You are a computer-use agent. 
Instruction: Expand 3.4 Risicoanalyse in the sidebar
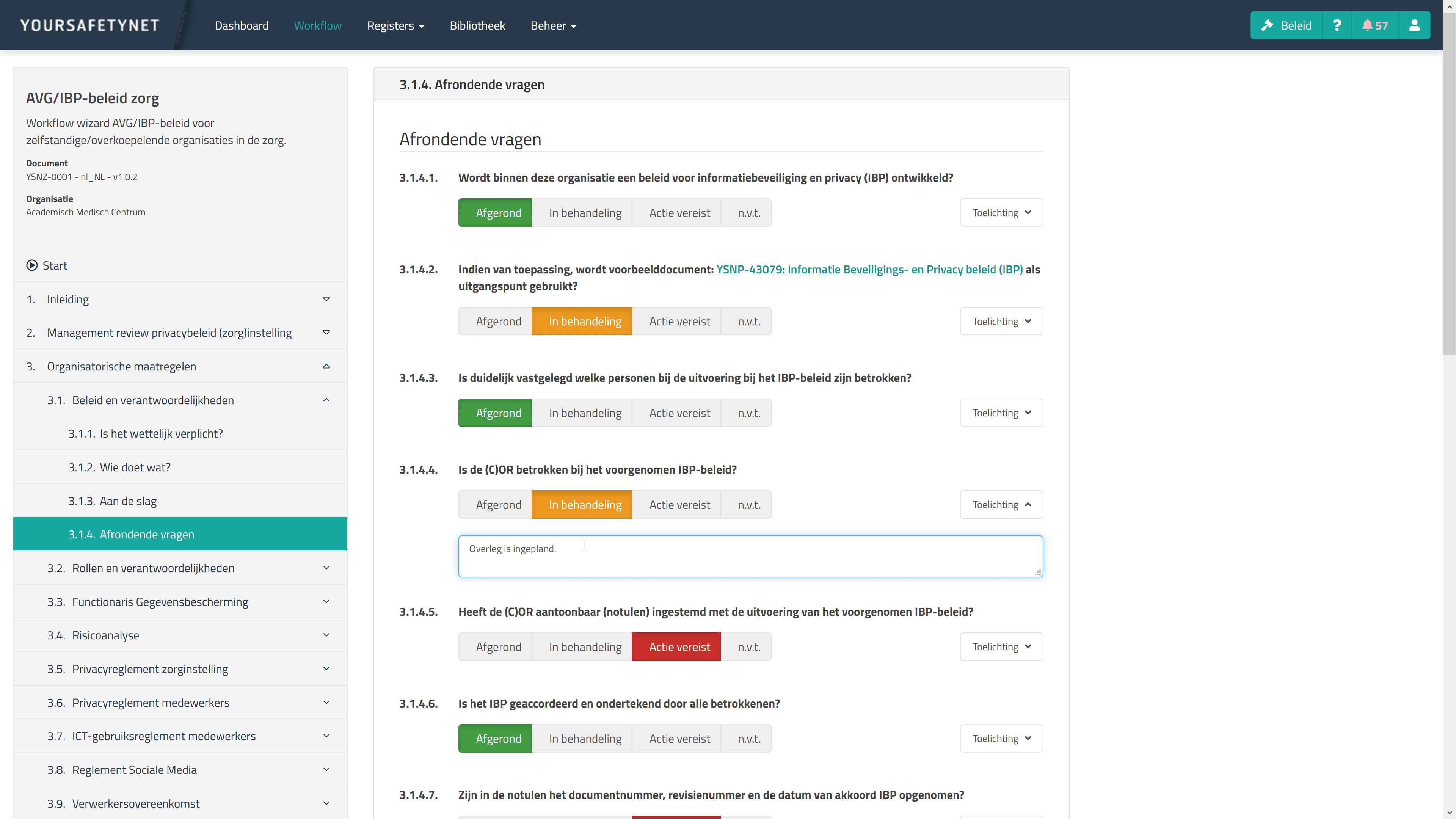326,635
